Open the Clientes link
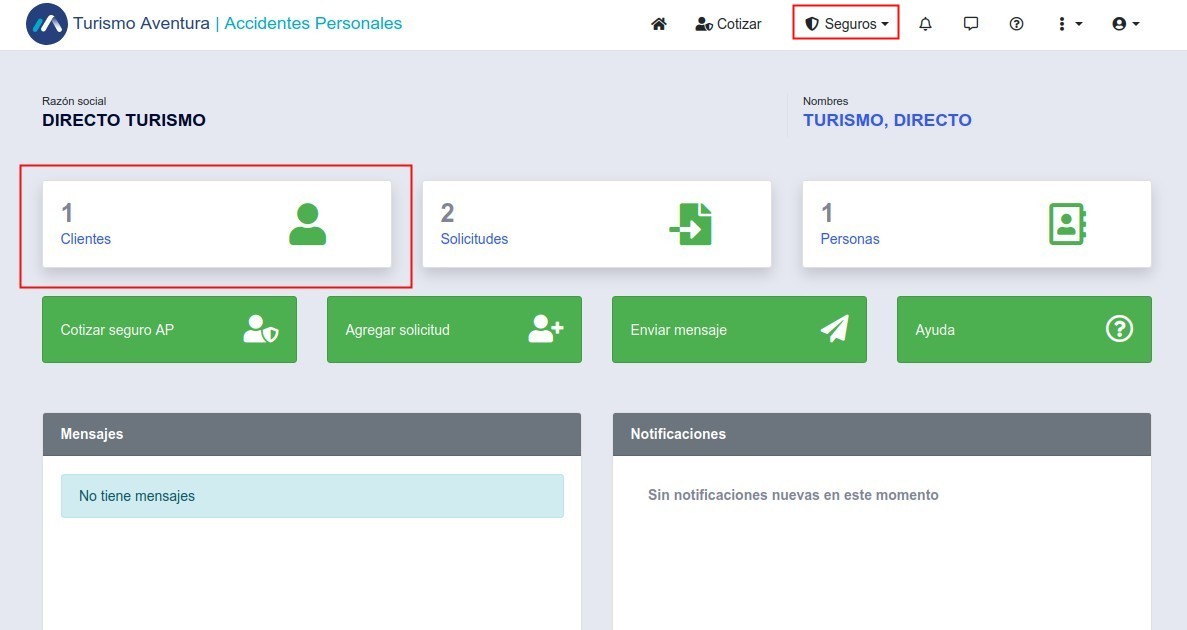Screen dimensions: 1187x630 86,239
